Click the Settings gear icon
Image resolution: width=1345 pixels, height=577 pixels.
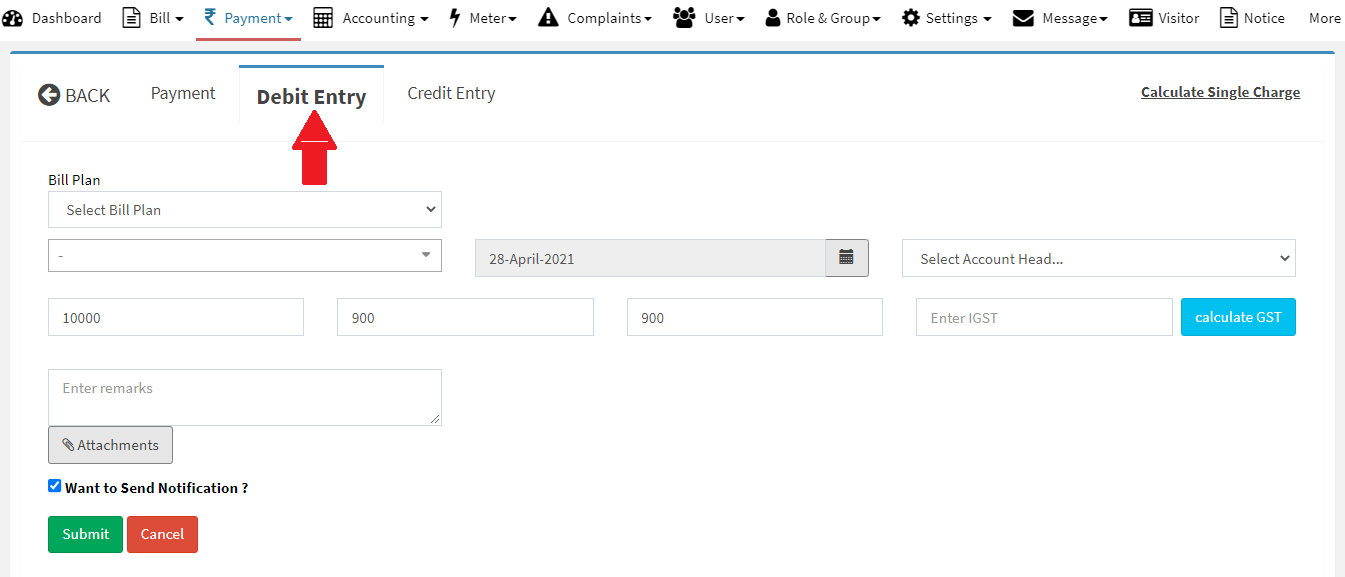click(x=910, y=18)
